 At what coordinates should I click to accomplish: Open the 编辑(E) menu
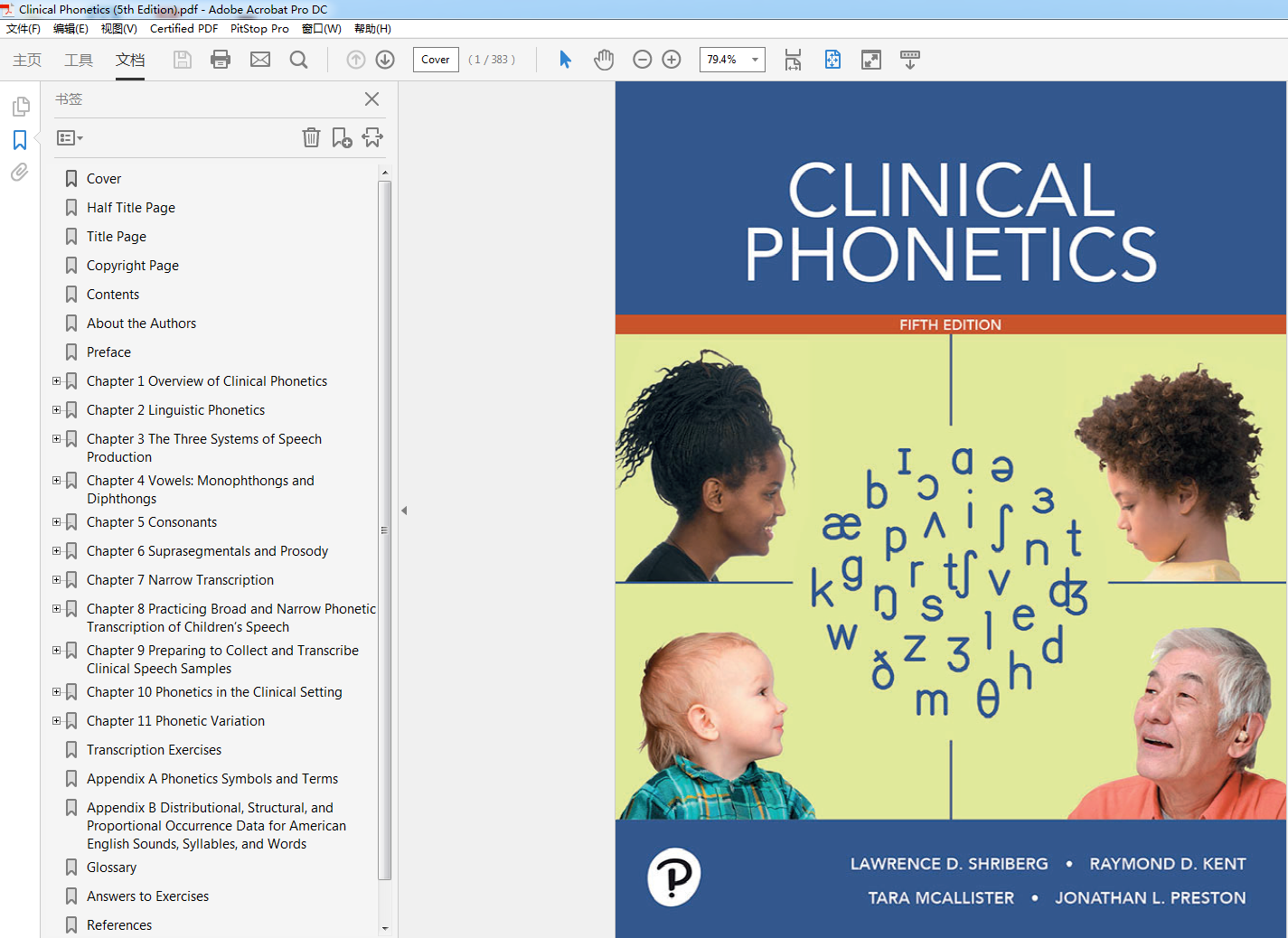tap(71, 29)
